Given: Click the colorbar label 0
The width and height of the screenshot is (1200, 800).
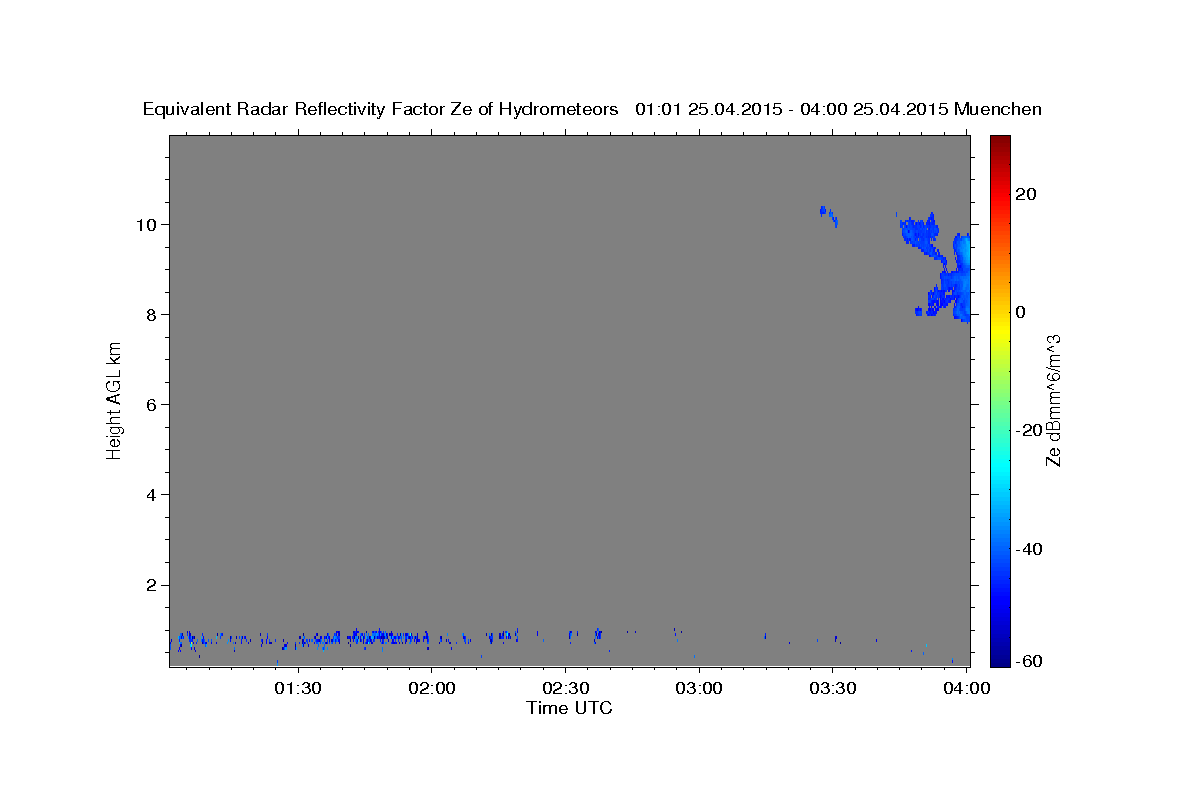Looking at the screenshot, I should (x=1021, y=312).
